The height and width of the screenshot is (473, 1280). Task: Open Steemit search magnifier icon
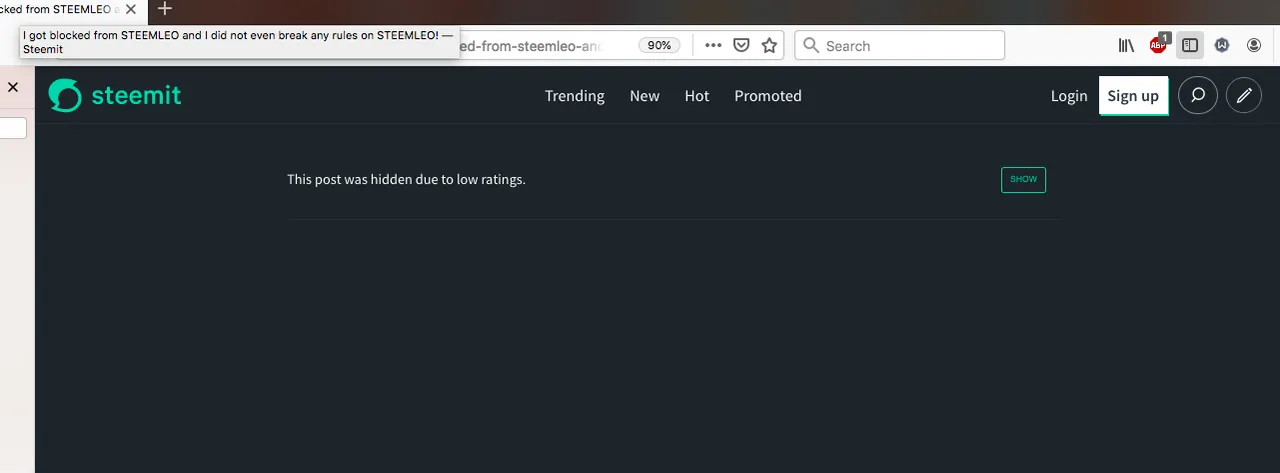(x=1198, y=96)
